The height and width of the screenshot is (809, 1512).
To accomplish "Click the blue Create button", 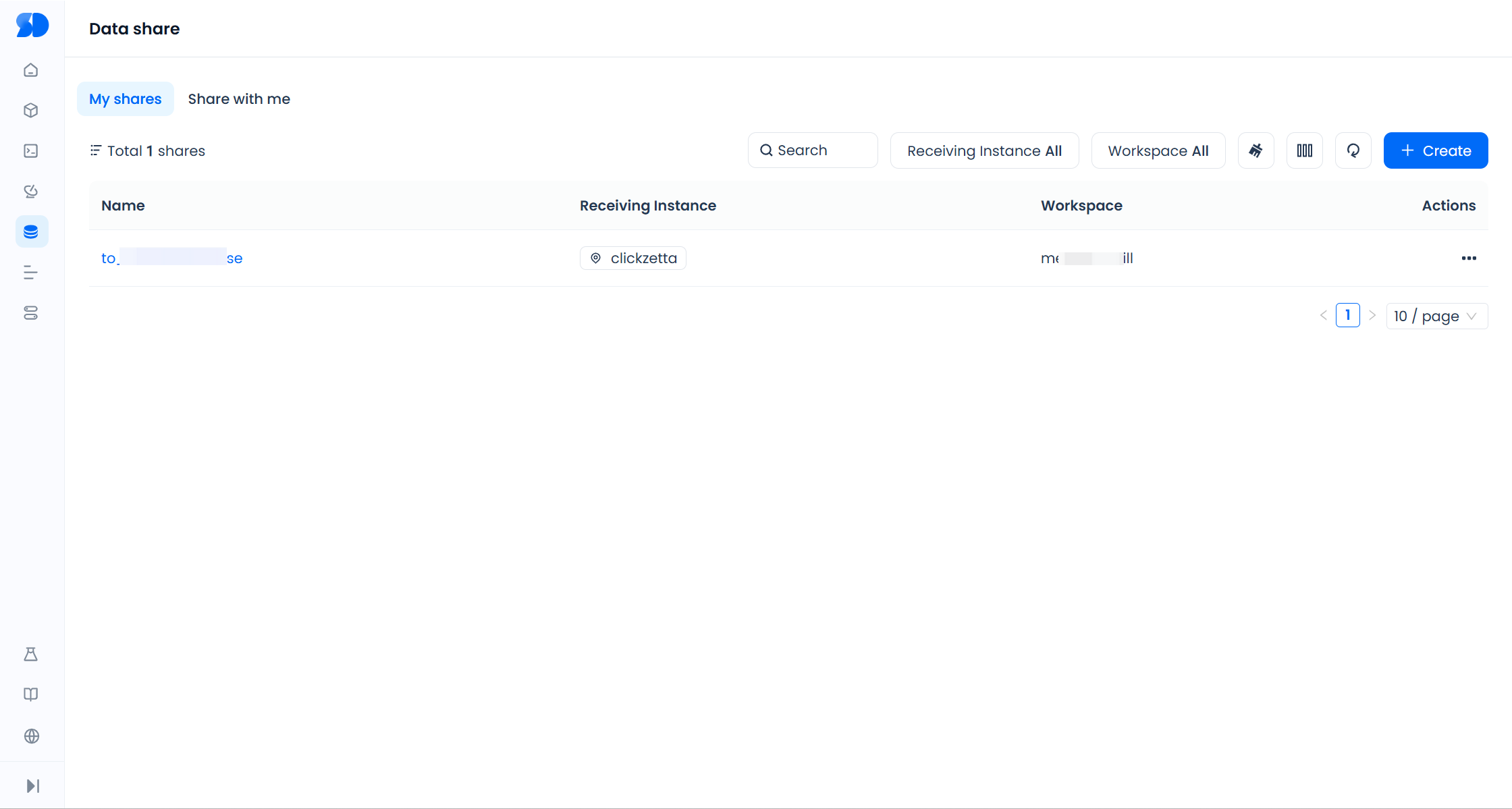I will pos(1436,150).
